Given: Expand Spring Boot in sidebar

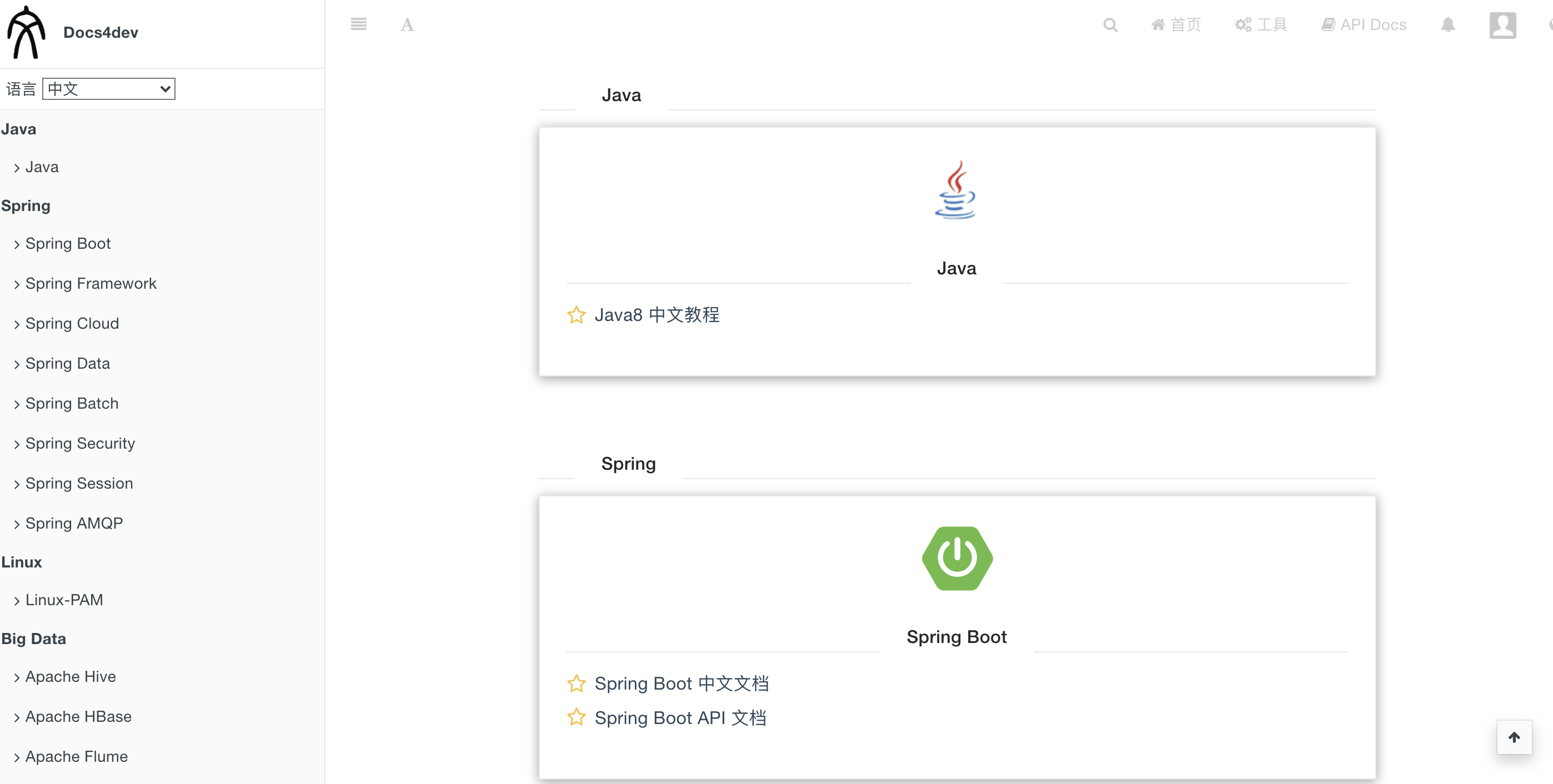Looking at the screenshot, I should (x=62, y=243).
